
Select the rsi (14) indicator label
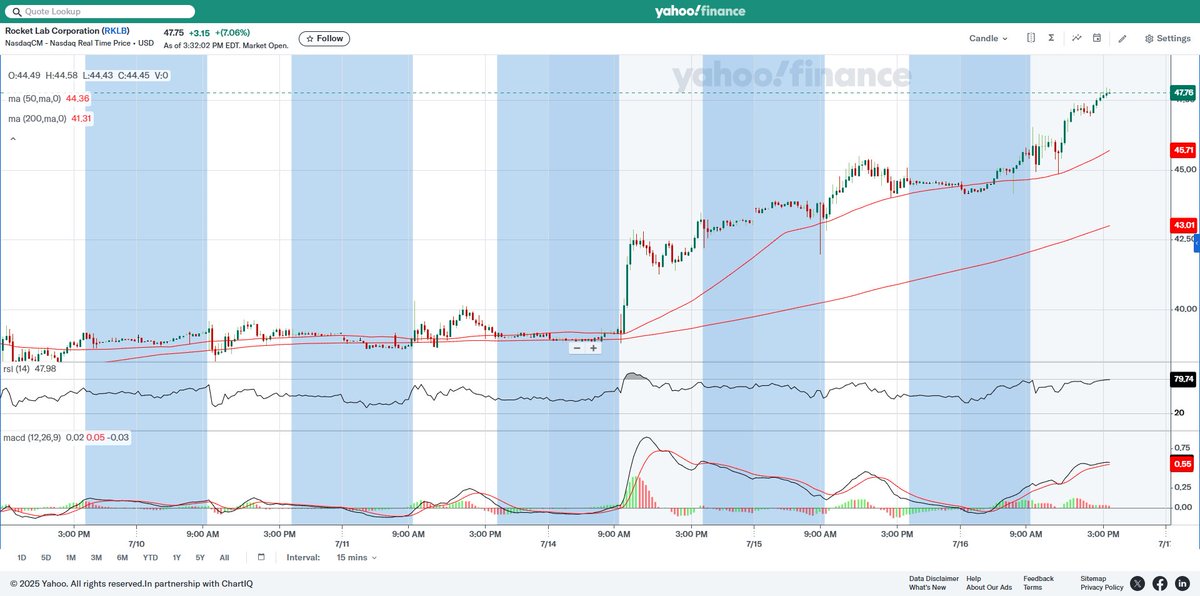[15, 369]
